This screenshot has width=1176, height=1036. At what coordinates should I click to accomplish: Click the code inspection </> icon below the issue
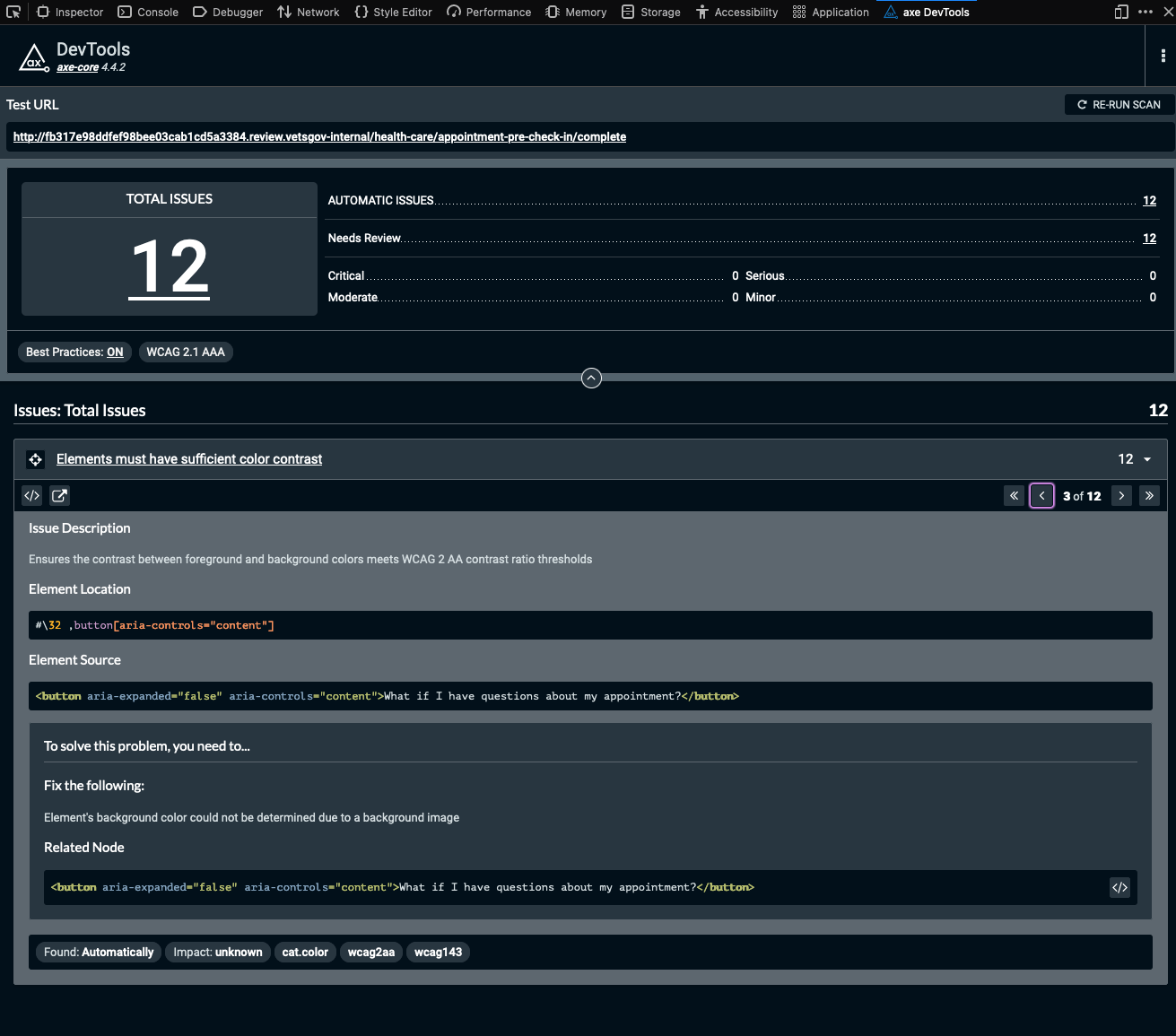pos(31,495)
